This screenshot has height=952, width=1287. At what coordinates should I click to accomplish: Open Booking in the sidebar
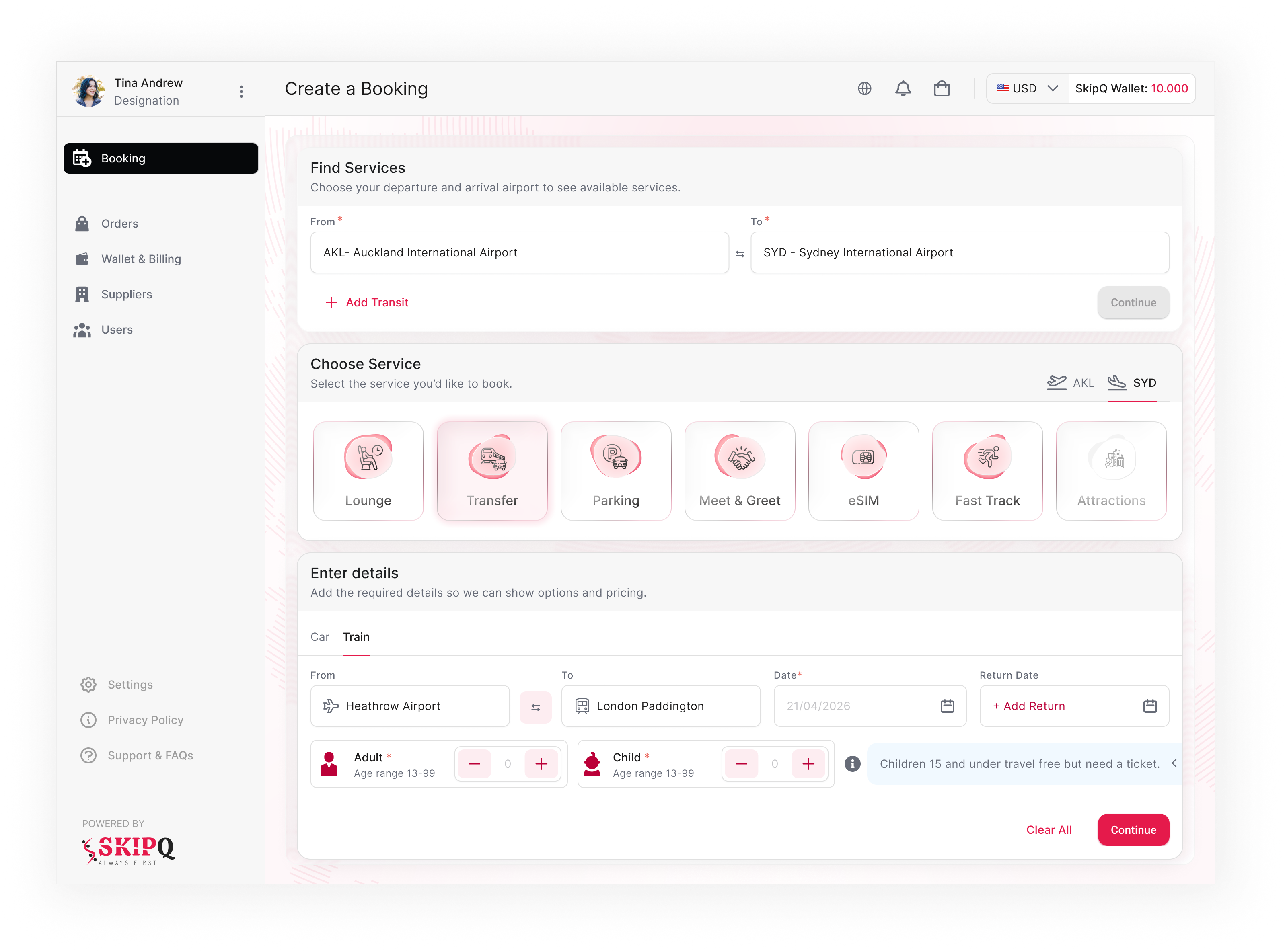pos(161,158)
